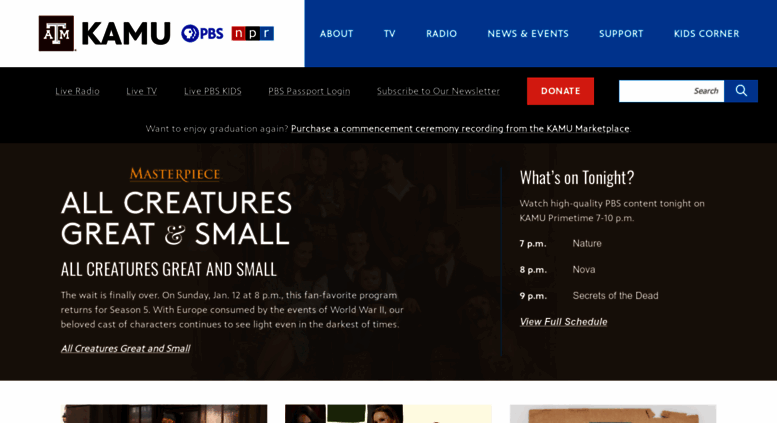
Task: Open the middle card thumbnail below the banner
Action: click(x=388, y=414)
